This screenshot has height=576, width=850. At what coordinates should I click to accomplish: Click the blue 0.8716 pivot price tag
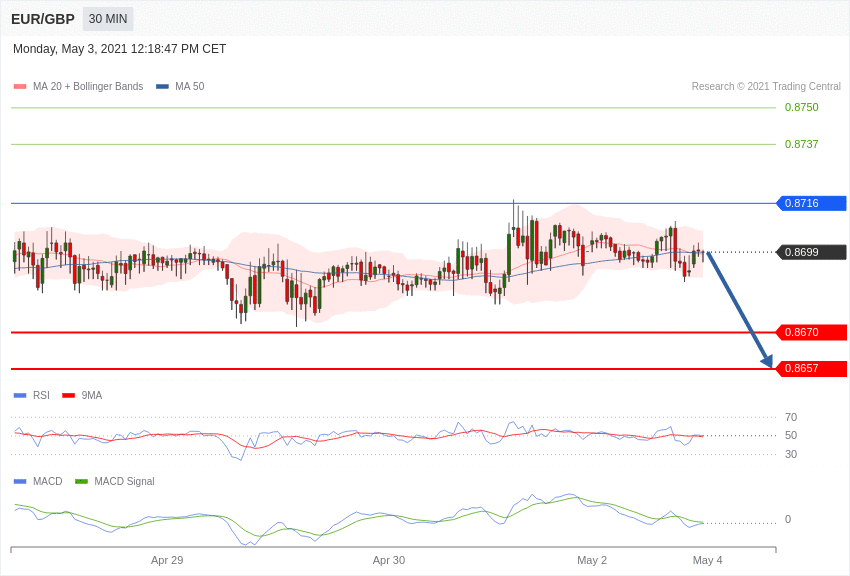coord(812,203)
